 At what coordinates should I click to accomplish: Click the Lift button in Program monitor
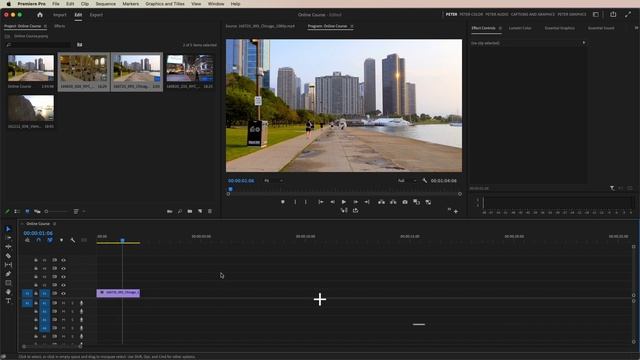pyautogui.click(x=381, y=202)
